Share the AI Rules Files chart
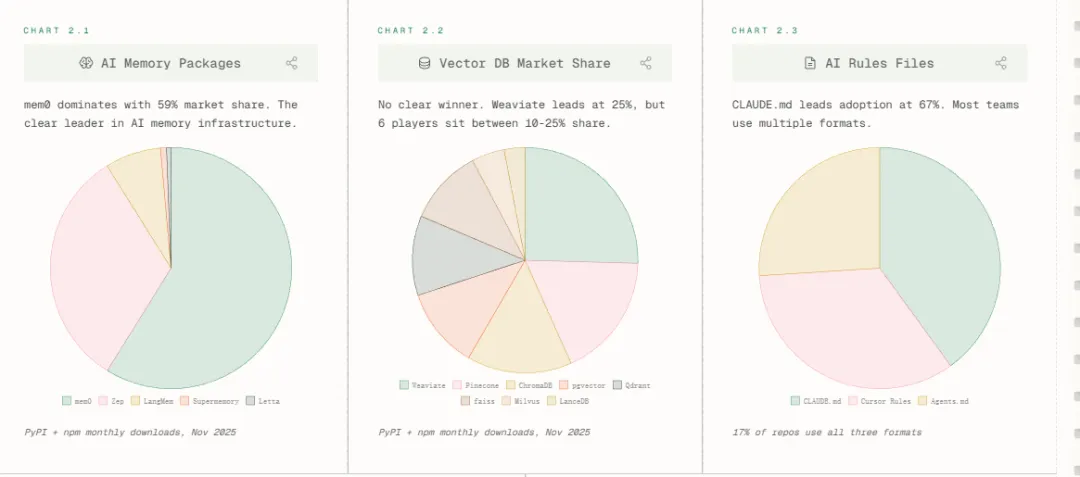1080x477 pixels. click(1001, 63)
